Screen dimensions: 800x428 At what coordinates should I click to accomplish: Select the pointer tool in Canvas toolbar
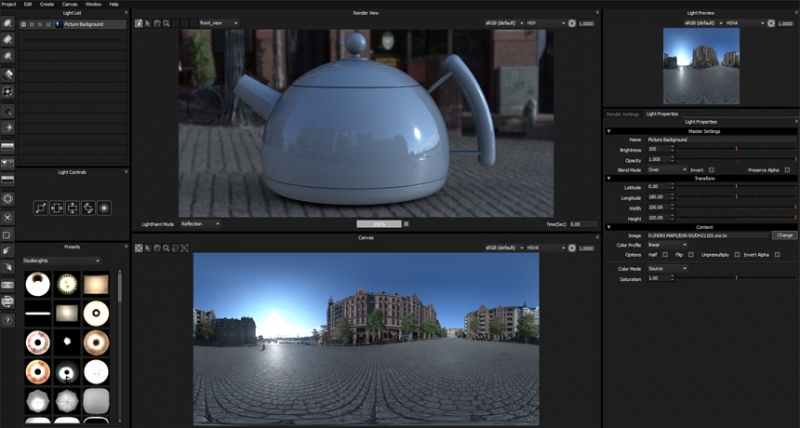(x=148, y=248)
